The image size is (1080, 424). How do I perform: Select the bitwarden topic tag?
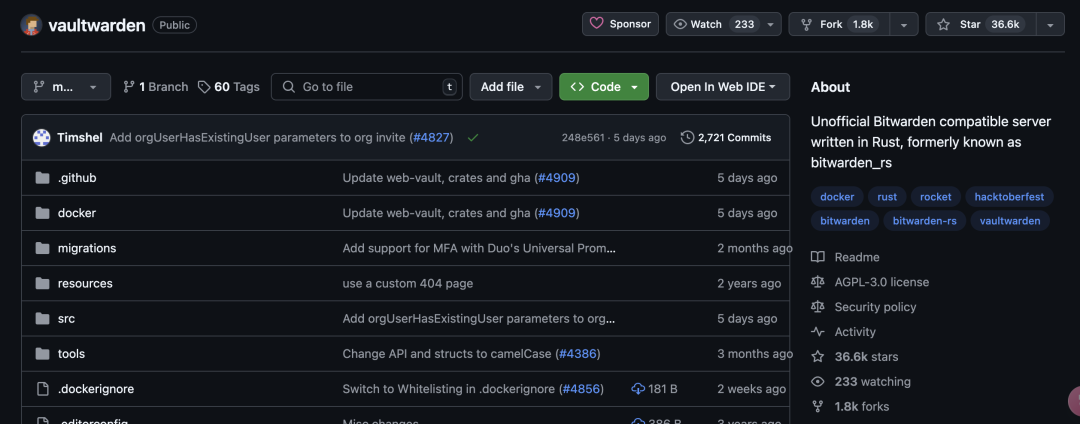844,221
